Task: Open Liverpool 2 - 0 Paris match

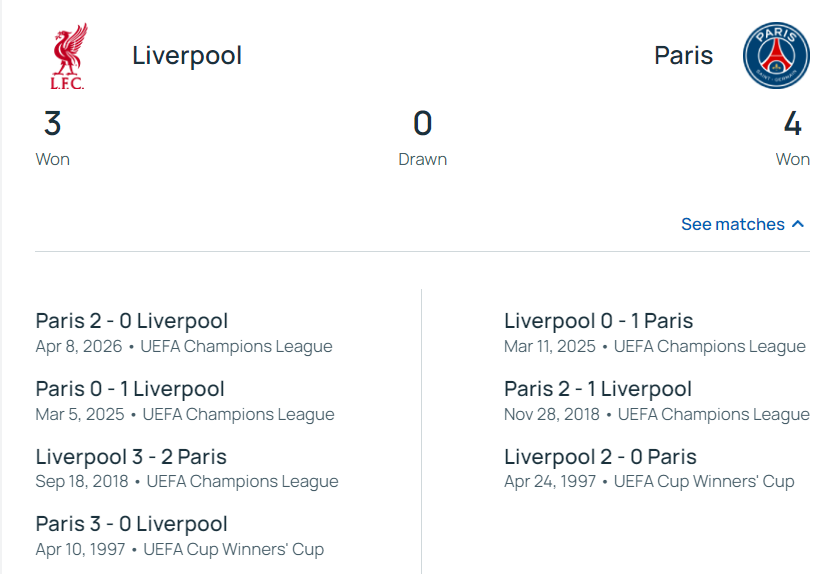Action: [600, 457]
